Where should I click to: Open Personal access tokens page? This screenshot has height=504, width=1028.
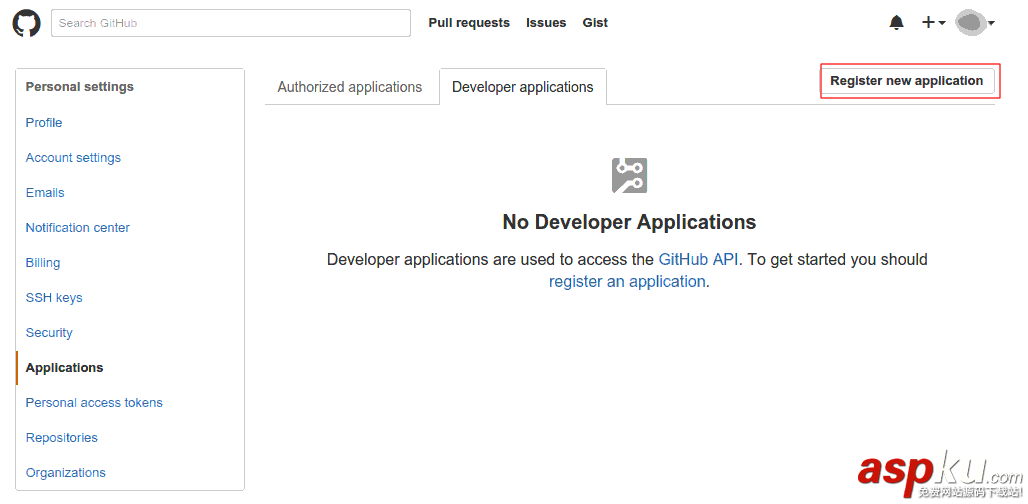[x=94, y=403]
